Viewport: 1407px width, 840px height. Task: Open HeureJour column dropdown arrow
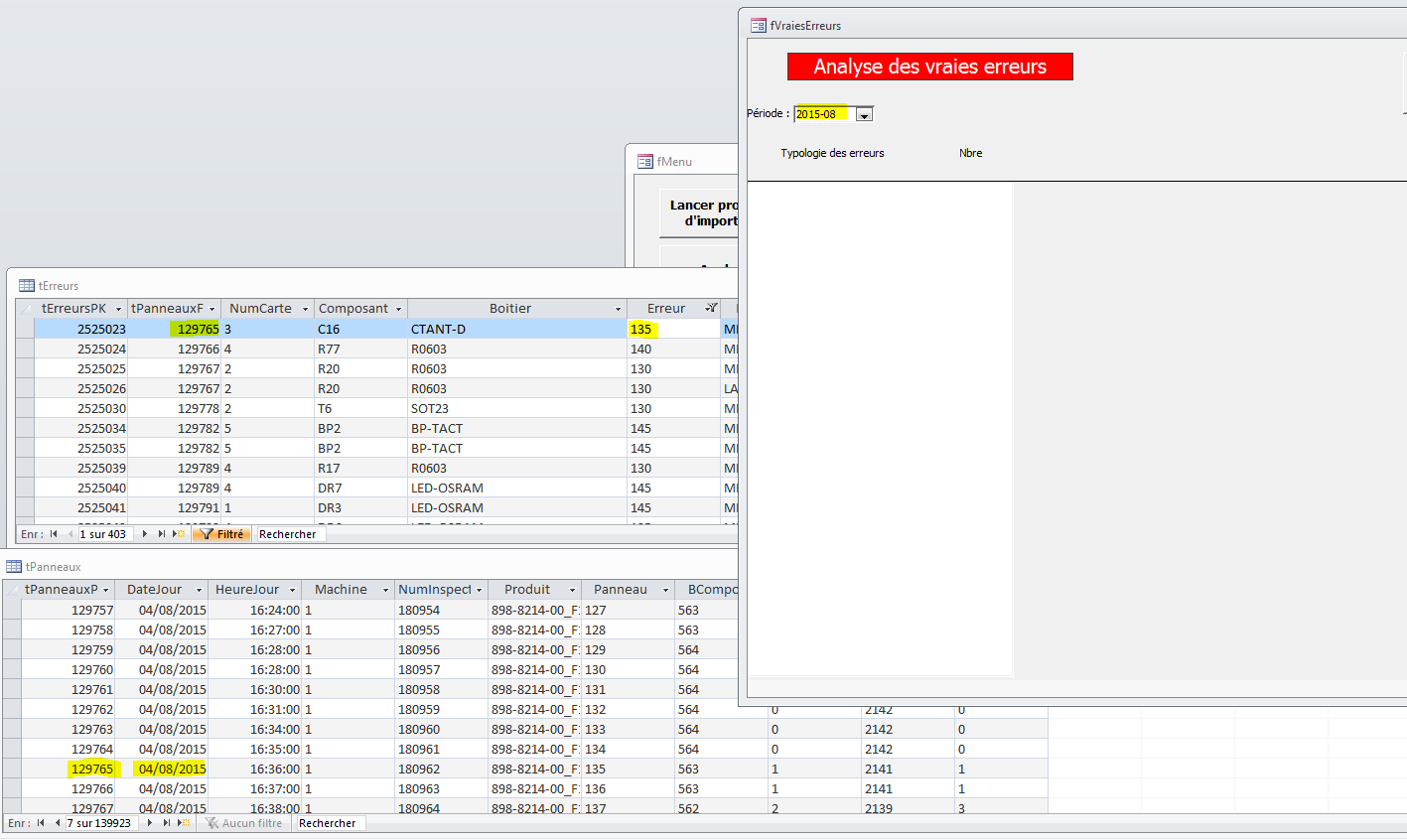pos(292,590)
